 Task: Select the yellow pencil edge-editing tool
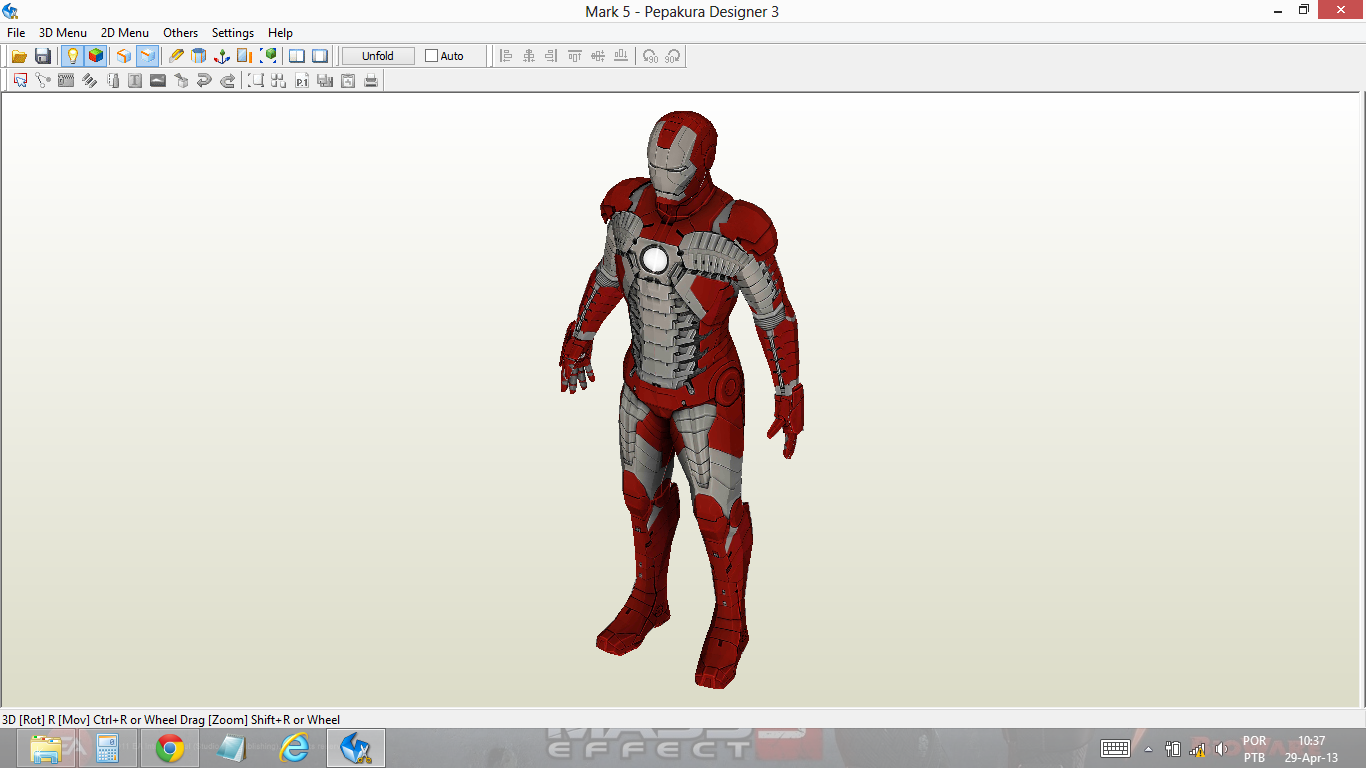[x=176, y=56]
